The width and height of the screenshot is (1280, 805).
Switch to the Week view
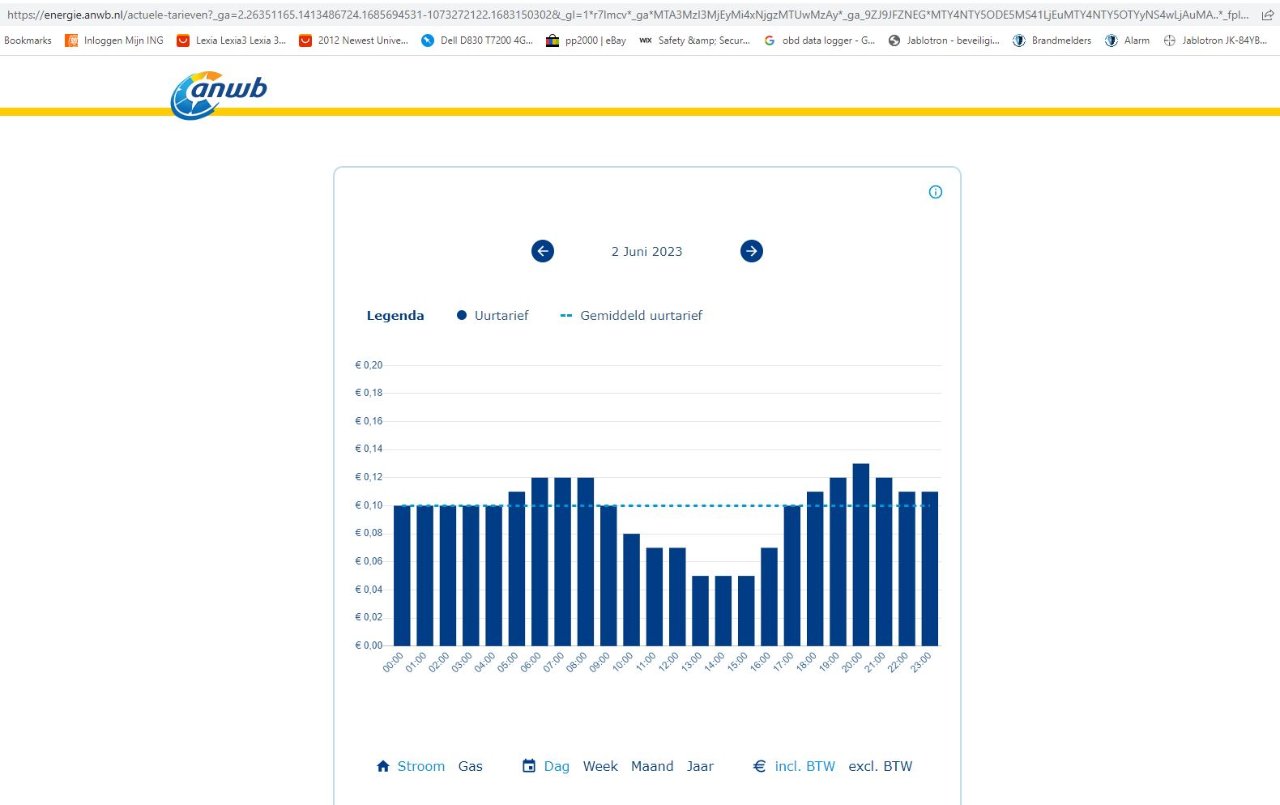click(600, 766)
